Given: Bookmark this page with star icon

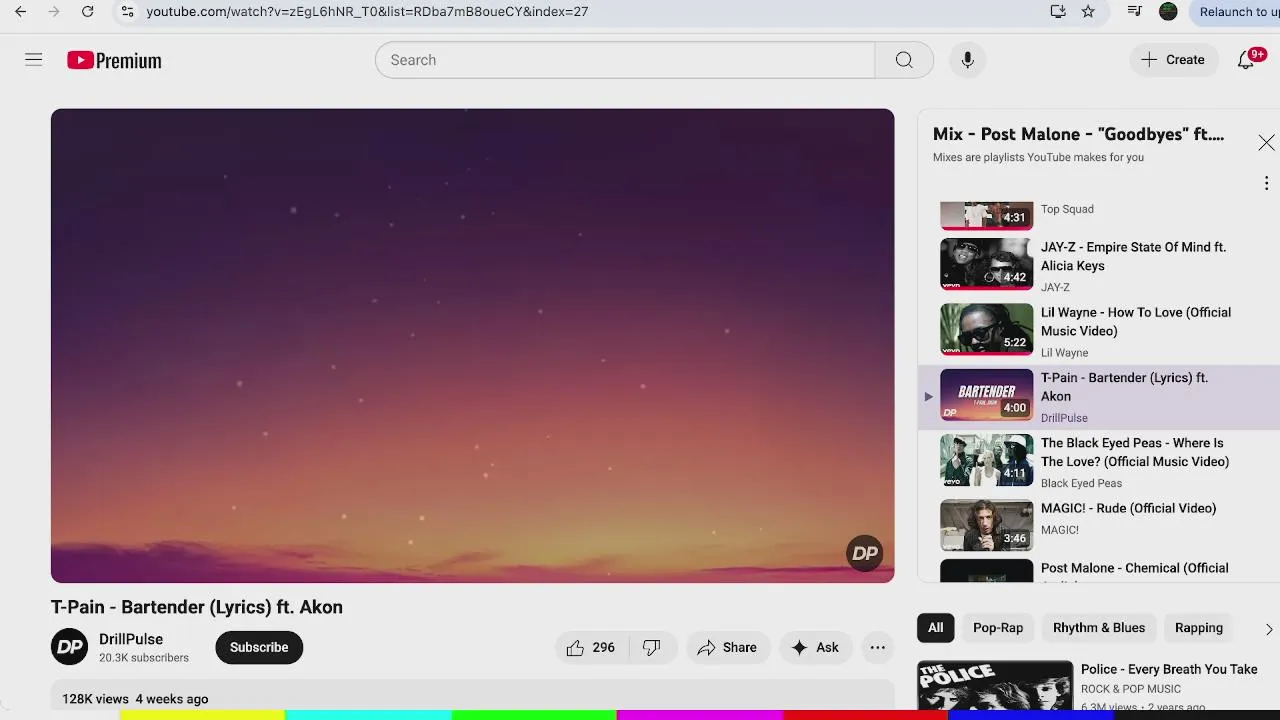Looking at the screenshot, I should coord(1088,12).
